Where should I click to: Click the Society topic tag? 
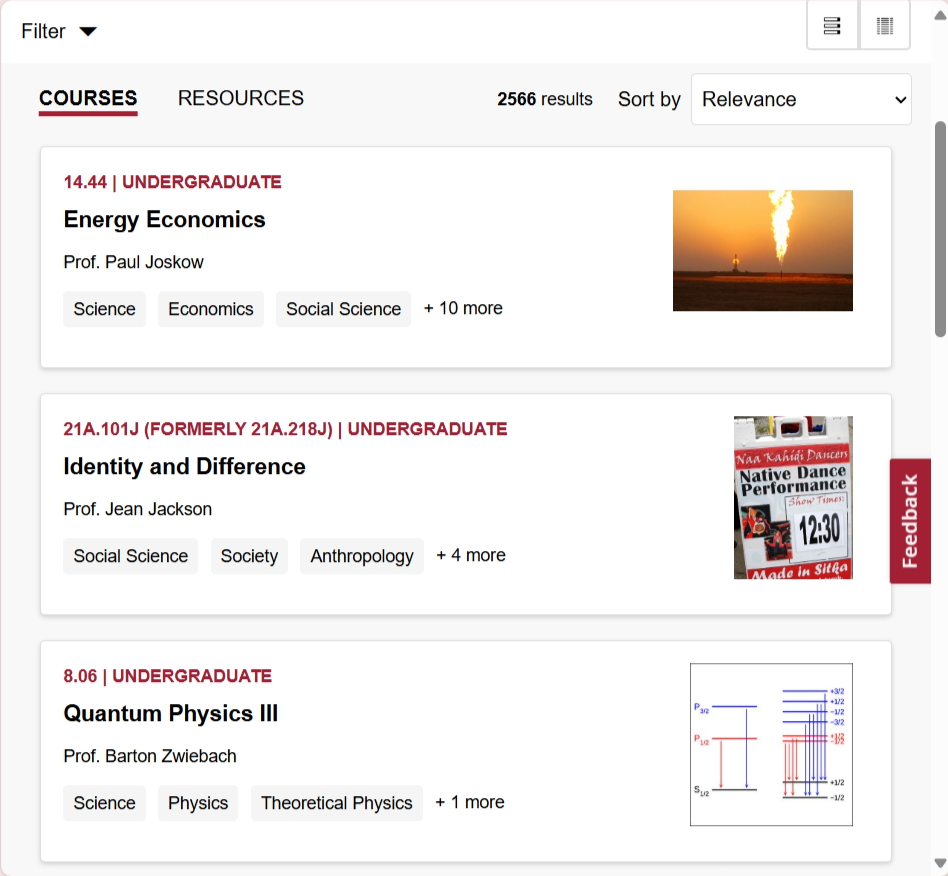[249, 556]
